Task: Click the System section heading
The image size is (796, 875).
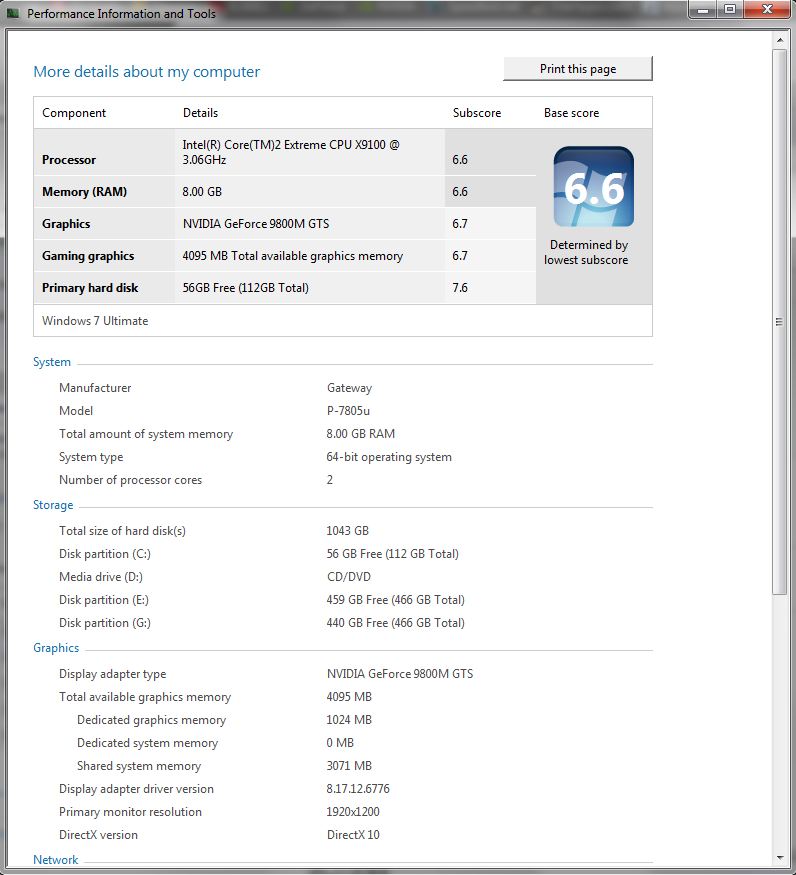Action: coord(52,362)
